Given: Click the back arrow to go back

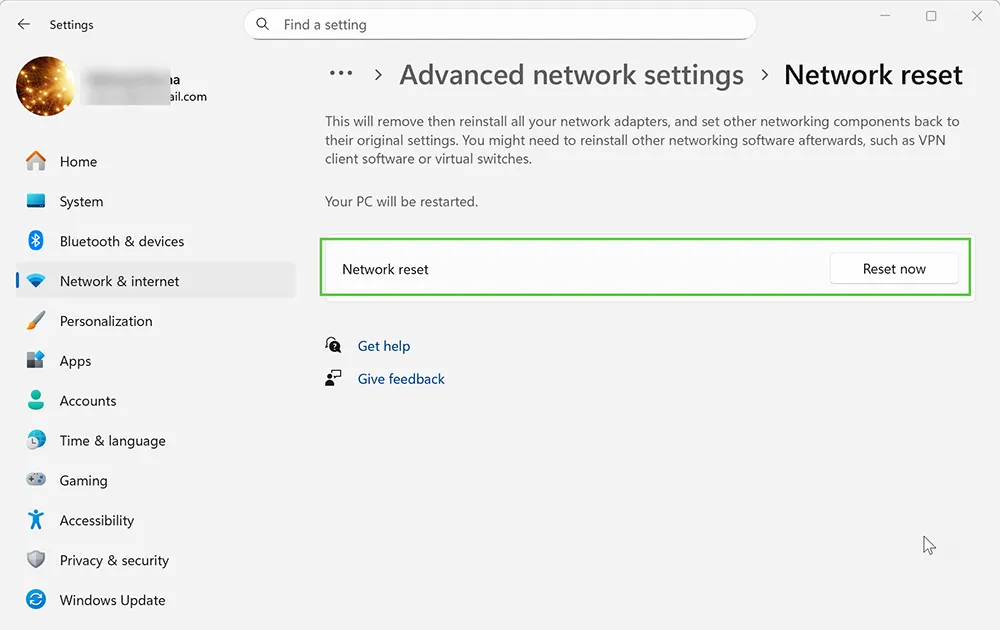Looking at the screenshot, I should tap(23, 24).
